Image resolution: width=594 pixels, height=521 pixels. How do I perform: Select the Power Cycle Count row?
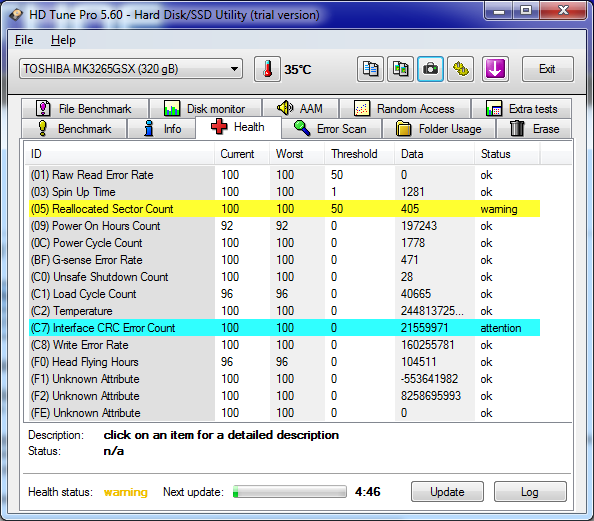284,243
